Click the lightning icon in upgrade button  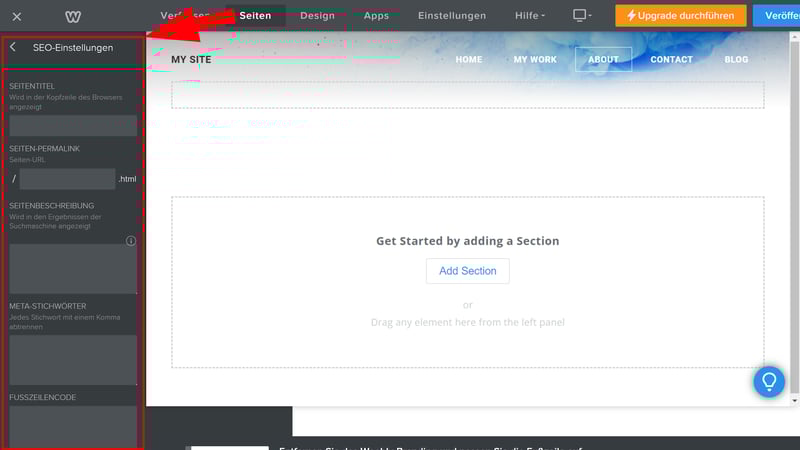coord(631,16)
